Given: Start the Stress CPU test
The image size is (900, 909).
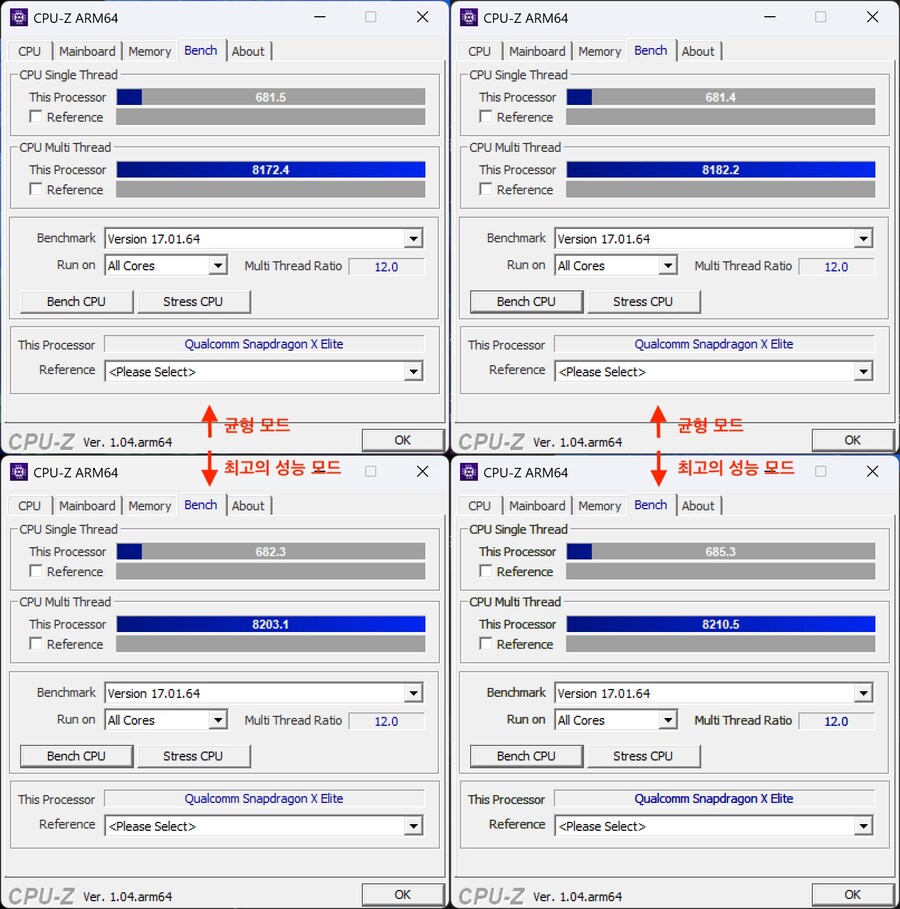Looking at the screenshot, I should [194, 301].
